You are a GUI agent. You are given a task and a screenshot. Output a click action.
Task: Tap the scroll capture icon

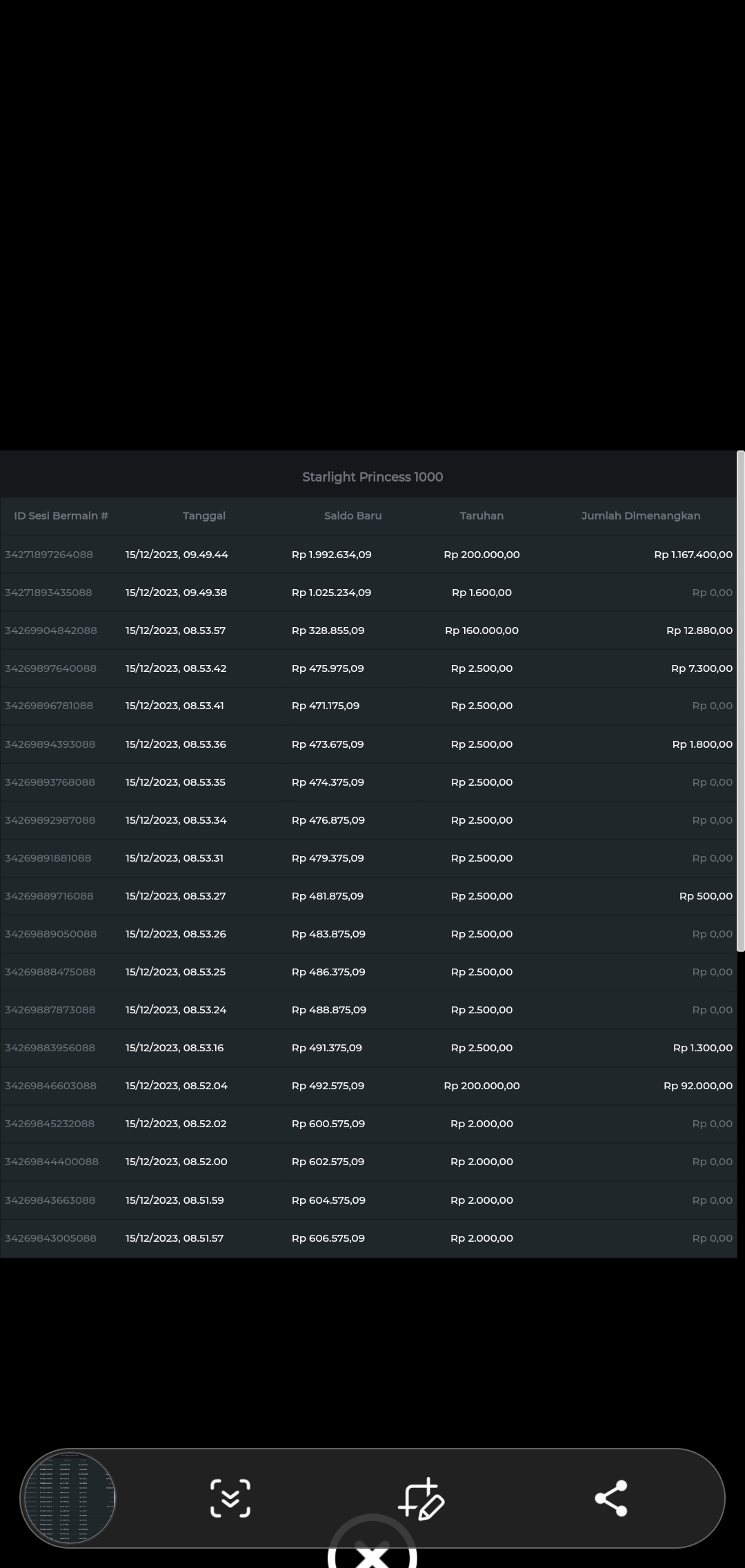[x=230, y=1498]
